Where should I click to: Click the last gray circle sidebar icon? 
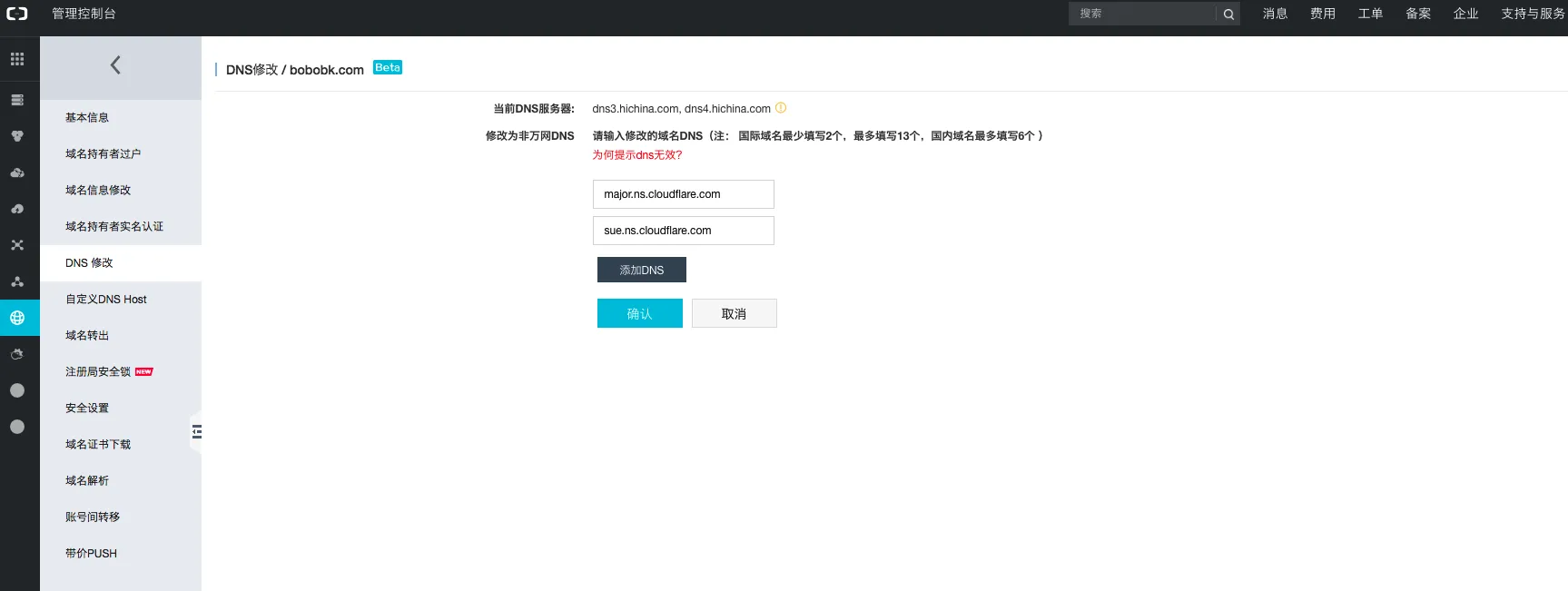[x=17, y=427]
